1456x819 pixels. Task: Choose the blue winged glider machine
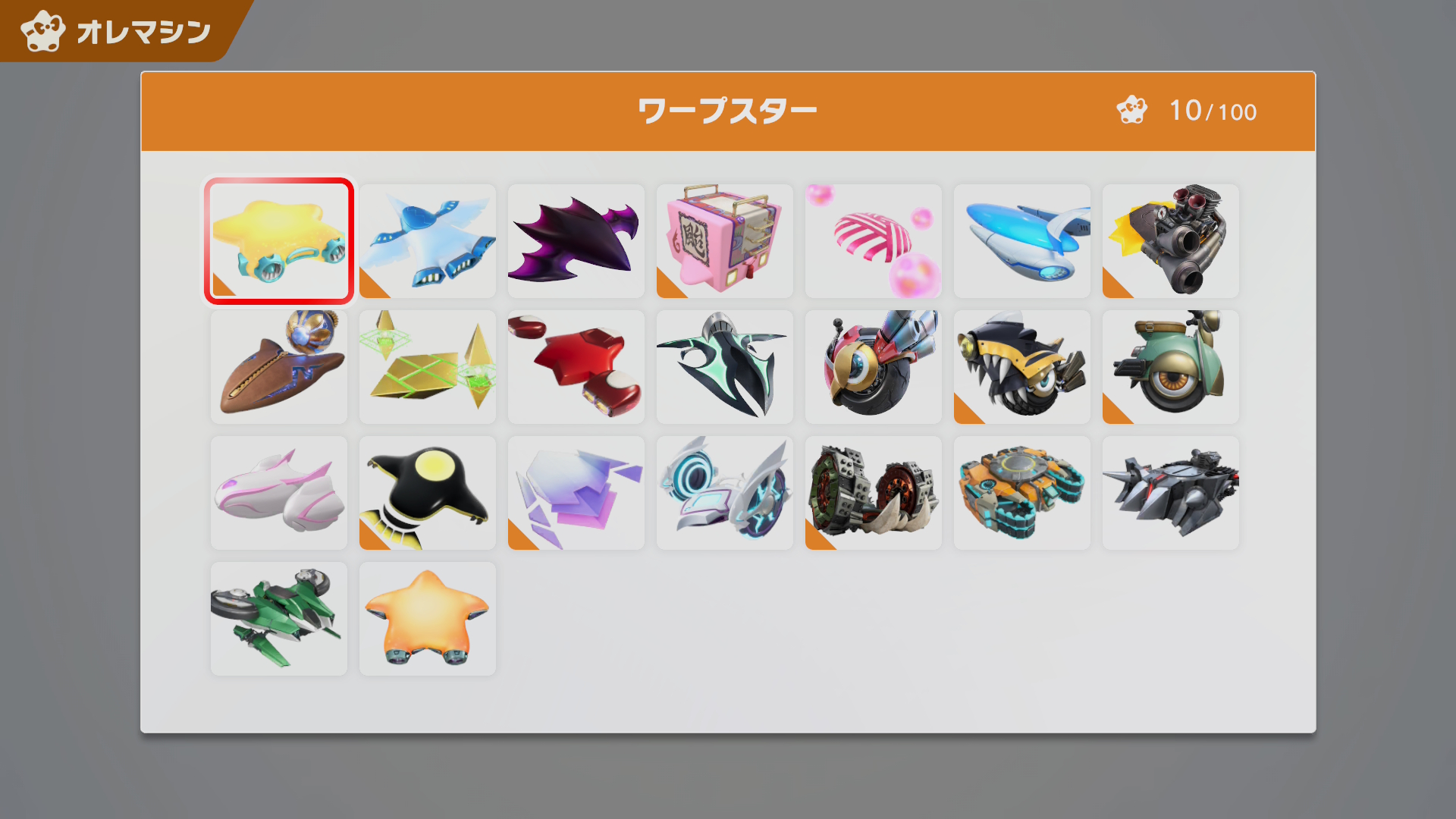[428, 241]
